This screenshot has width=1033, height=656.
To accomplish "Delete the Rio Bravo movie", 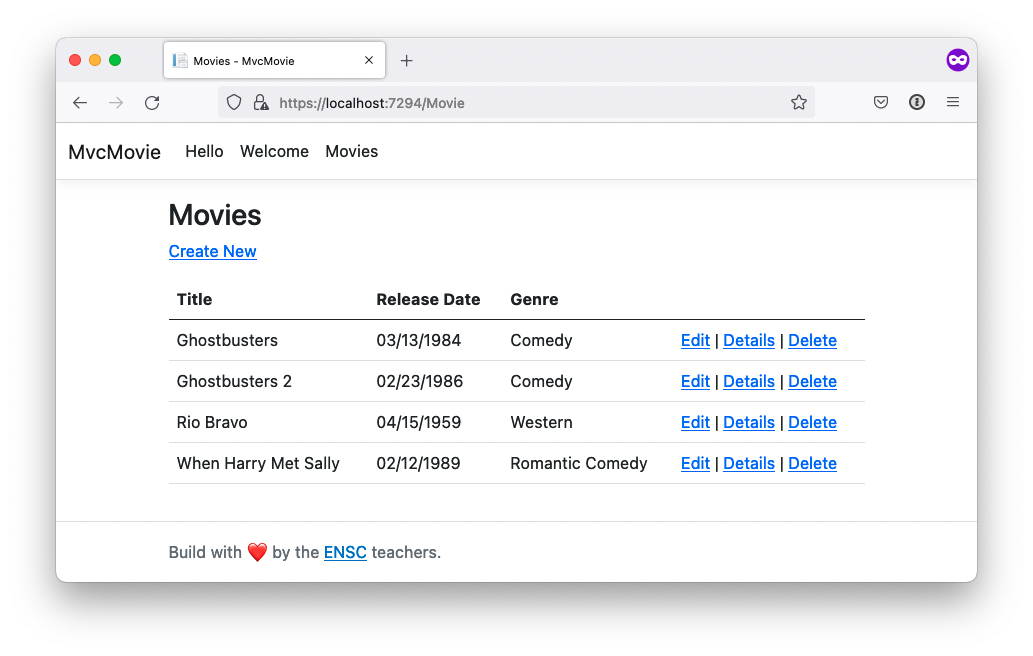I will 812,422.
